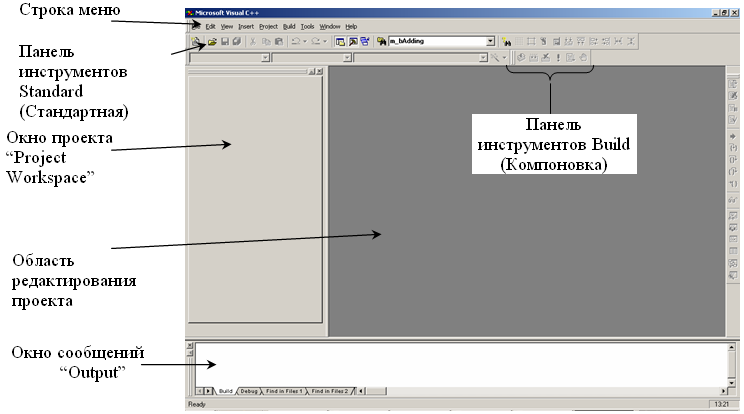Open the Tools menu

[309, 25]
